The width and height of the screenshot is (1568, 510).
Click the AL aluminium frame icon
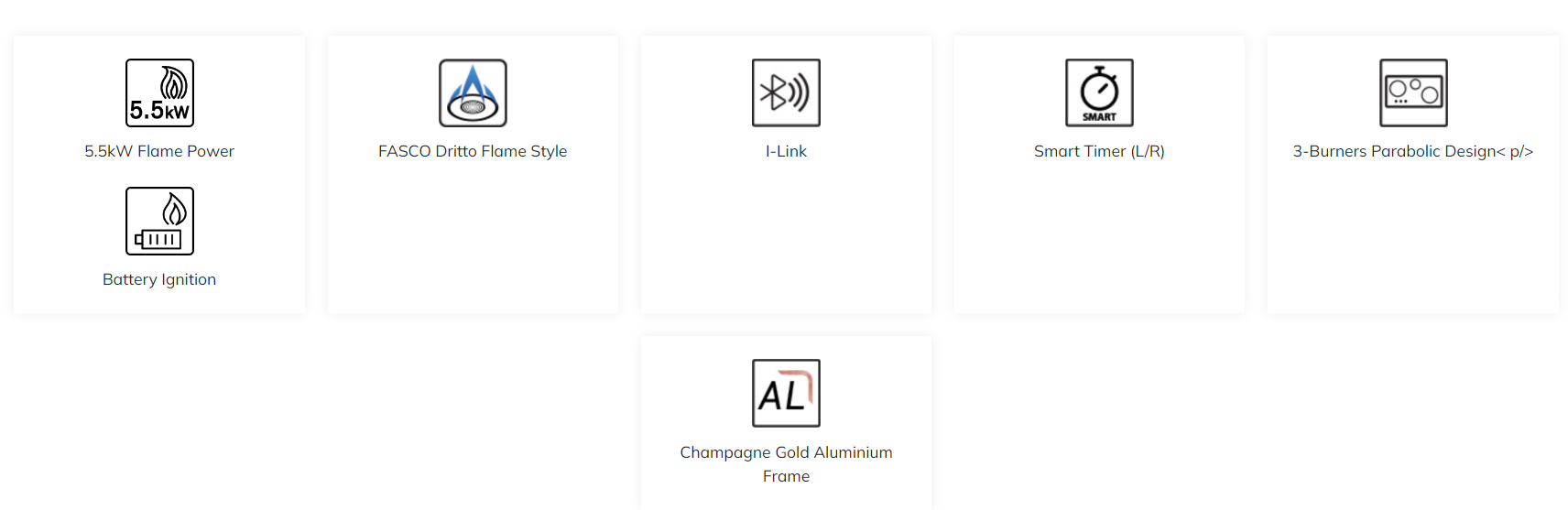(x=786, y=393)
